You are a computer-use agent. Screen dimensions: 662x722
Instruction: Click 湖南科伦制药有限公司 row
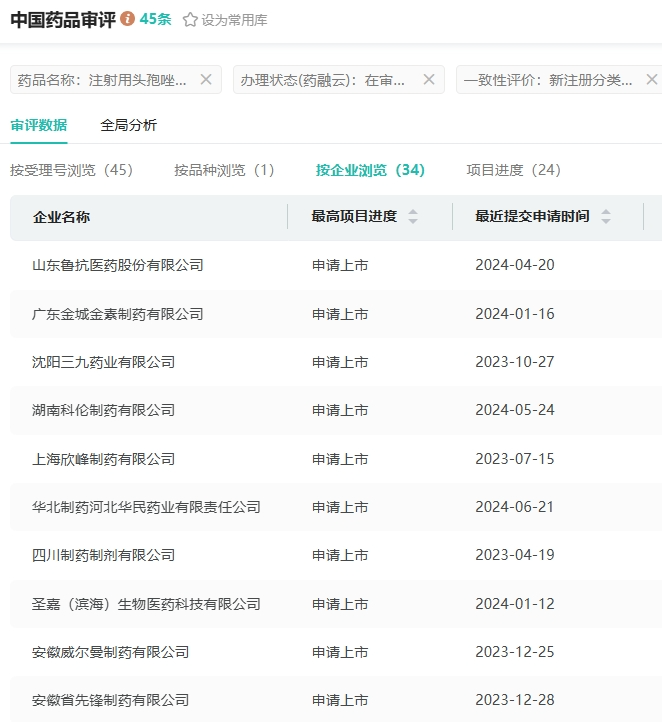tap(104, 410)
